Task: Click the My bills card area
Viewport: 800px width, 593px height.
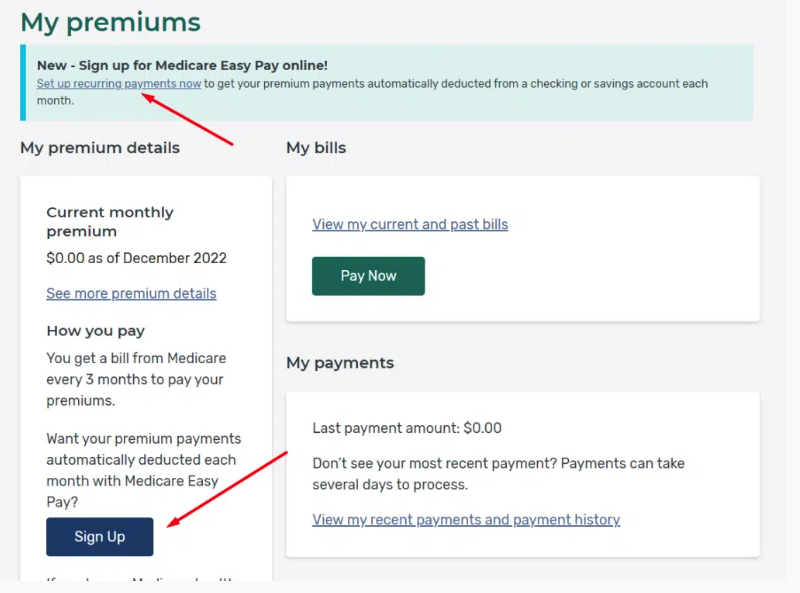Action: pos(525,249)
